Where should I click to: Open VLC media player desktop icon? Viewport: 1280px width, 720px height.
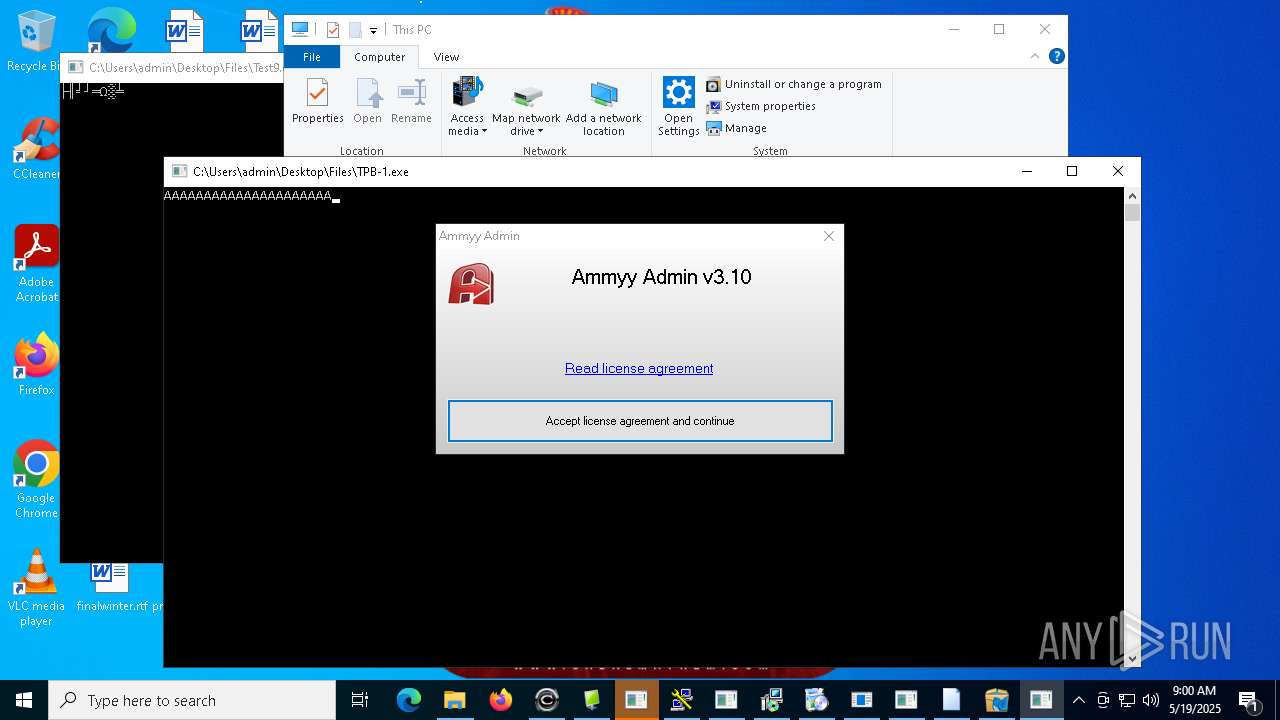(36, 587)
